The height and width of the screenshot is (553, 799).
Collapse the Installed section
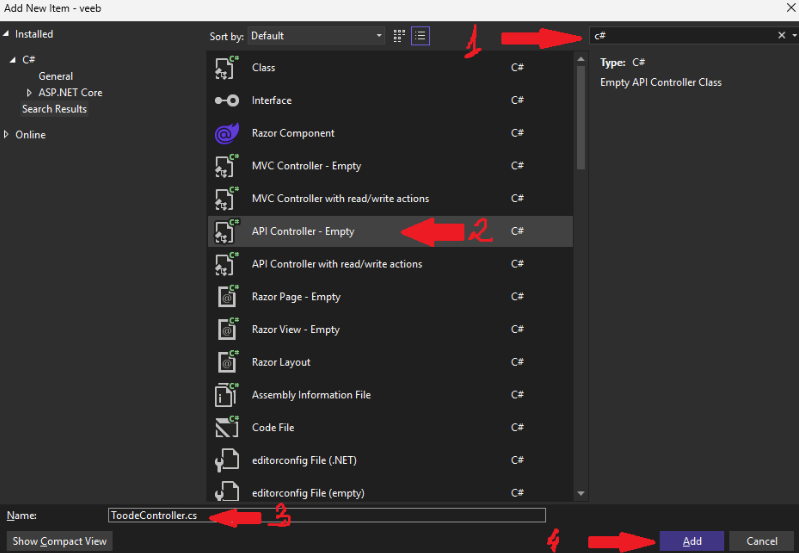point(7,34)
